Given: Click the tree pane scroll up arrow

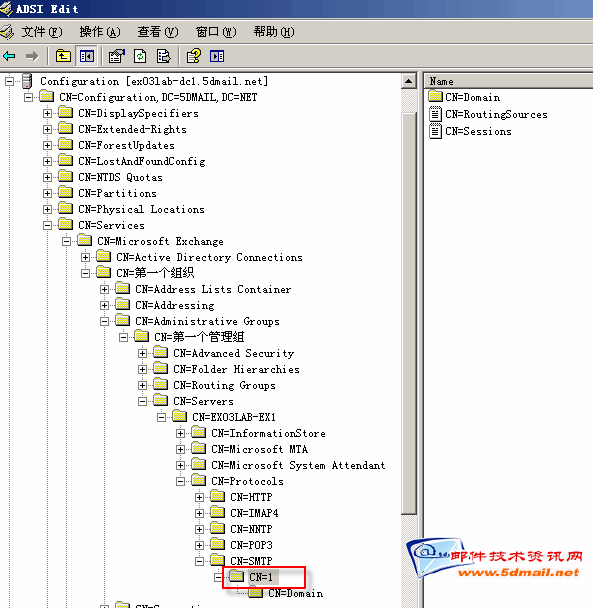Looking at the screenshot, I should [408, 81].
